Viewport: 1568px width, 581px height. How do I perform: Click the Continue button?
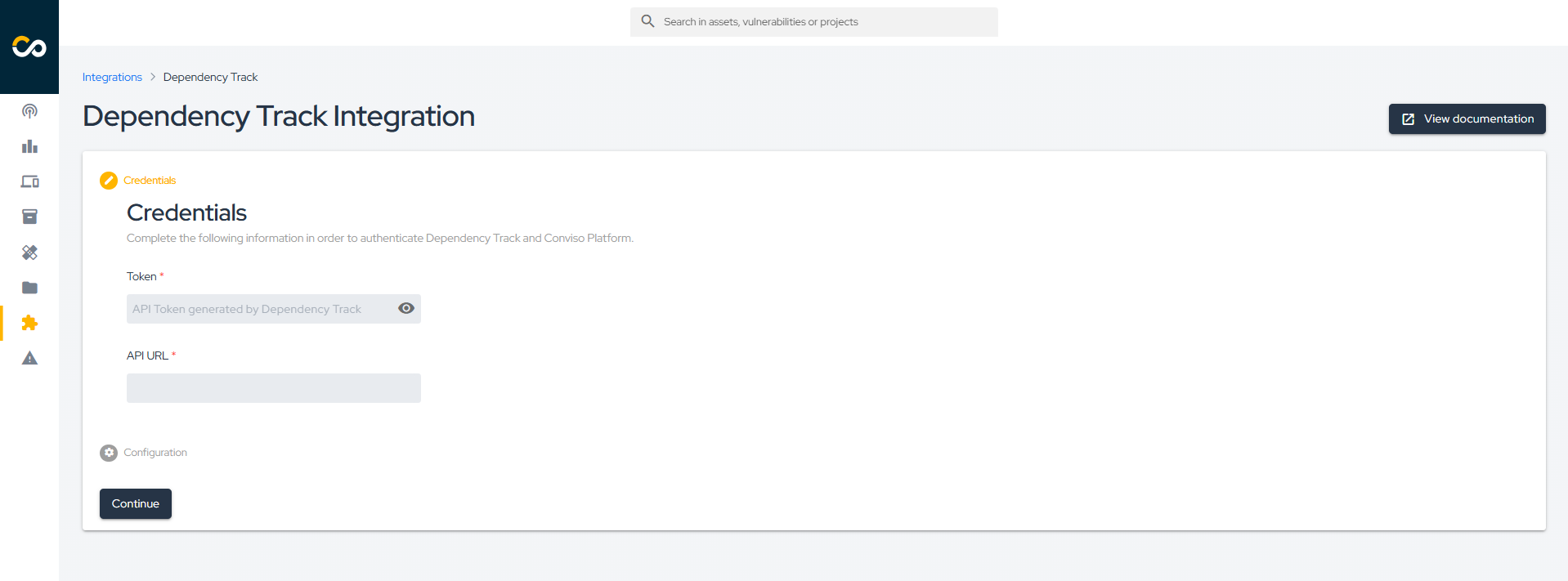[136, 503]
